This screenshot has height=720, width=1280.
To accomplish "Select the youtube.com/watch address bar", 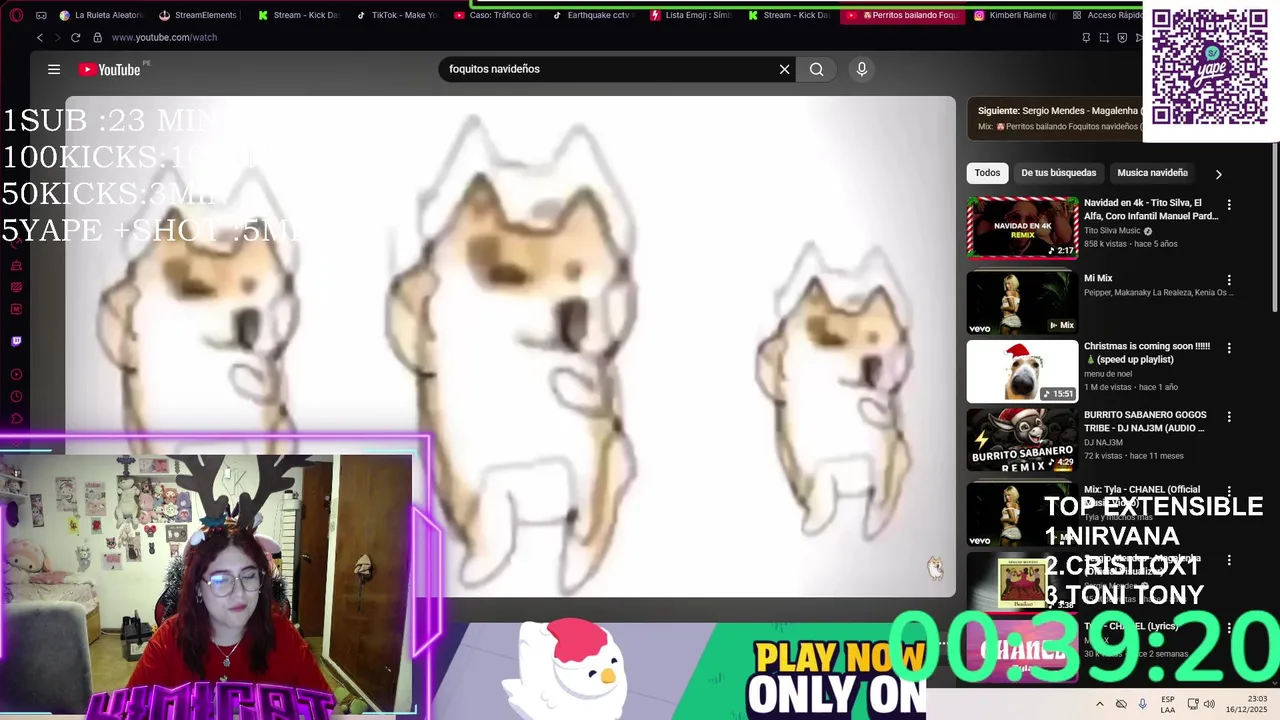I will (164, 37).
